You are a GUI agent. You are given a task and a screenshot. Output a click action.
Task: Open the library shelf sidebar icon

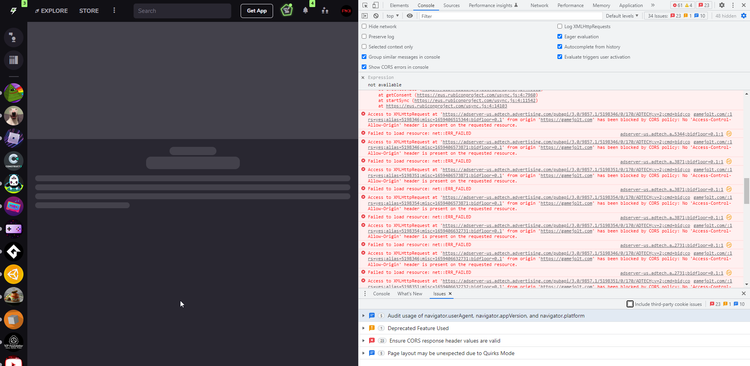coord(13,60)
